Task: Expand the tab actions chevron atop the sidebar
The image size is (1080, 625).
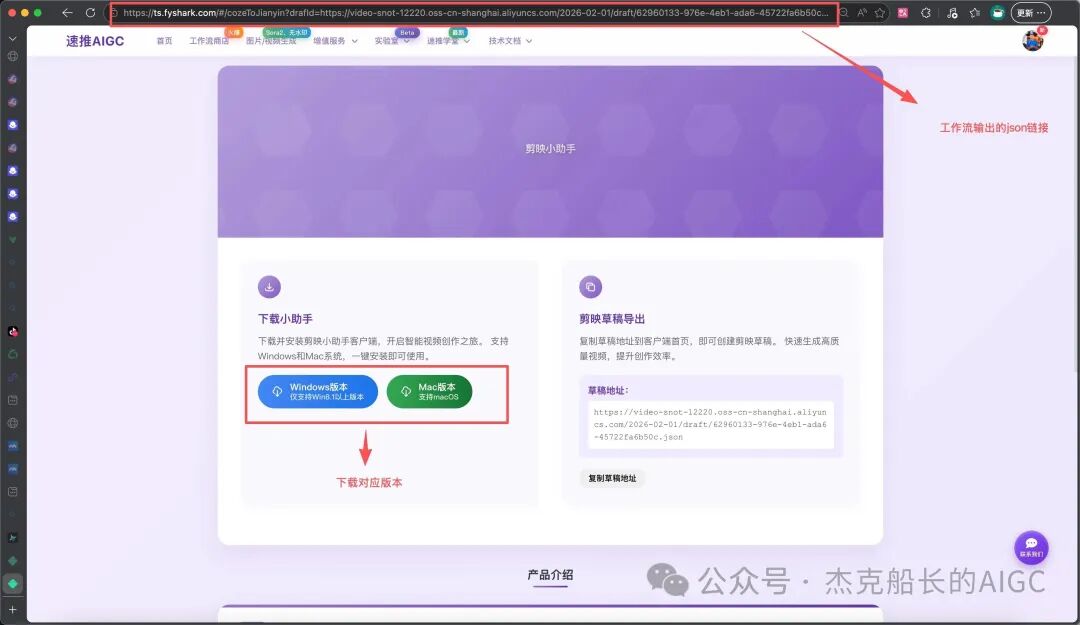Action: [12, 39]
